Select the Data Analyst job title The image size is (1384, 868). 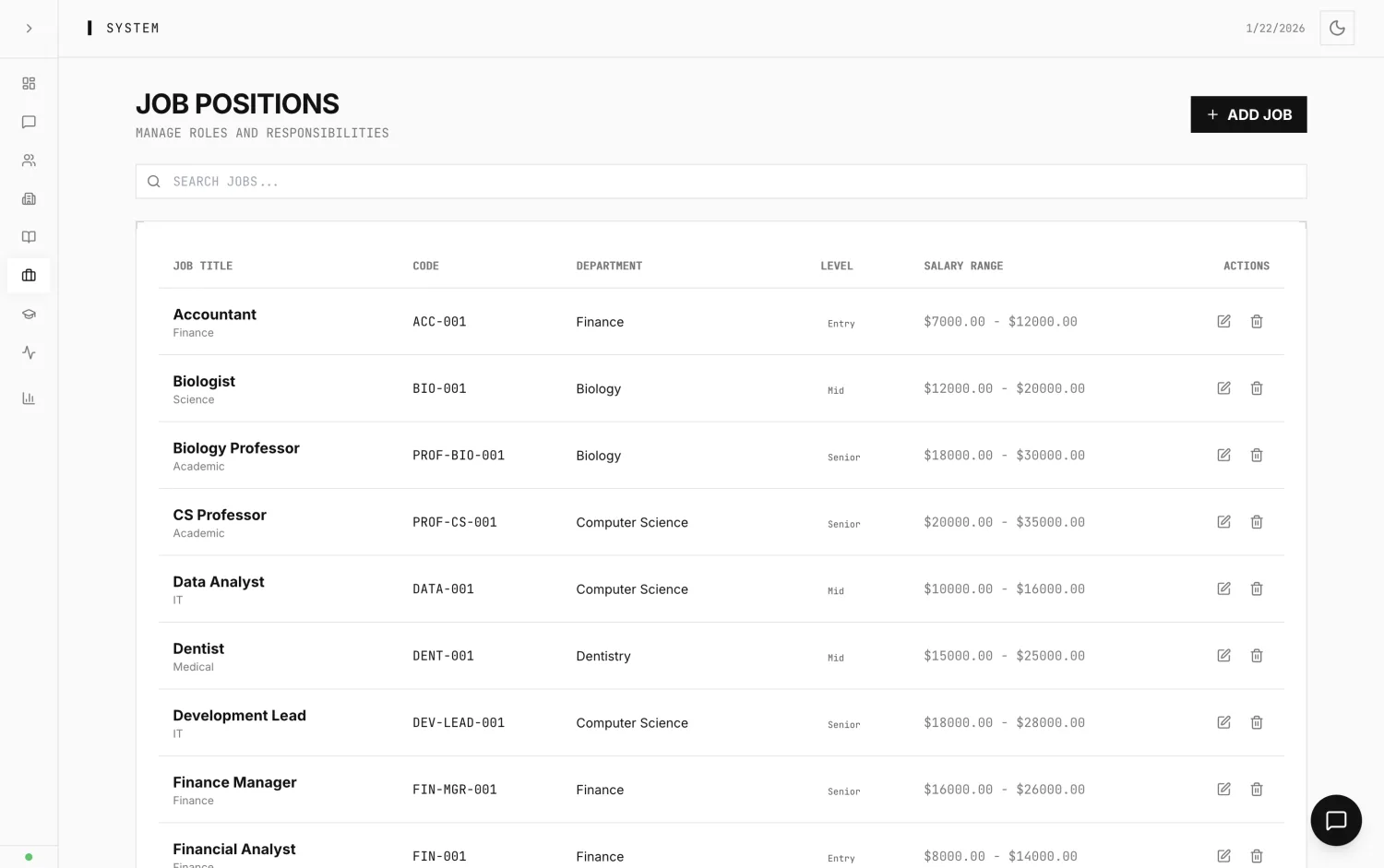(x=219, y=582)
